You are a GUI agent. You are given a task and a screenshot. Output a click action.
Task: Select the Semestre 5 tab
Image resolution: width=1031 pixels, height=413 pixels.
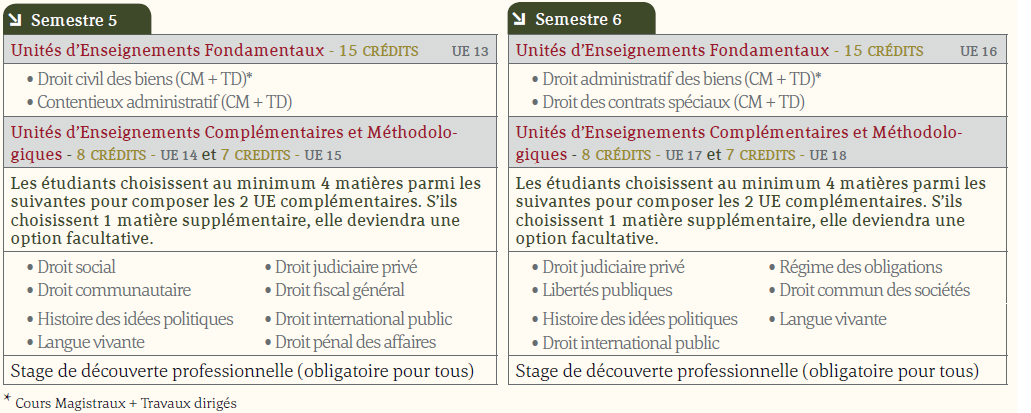point(77,18)
